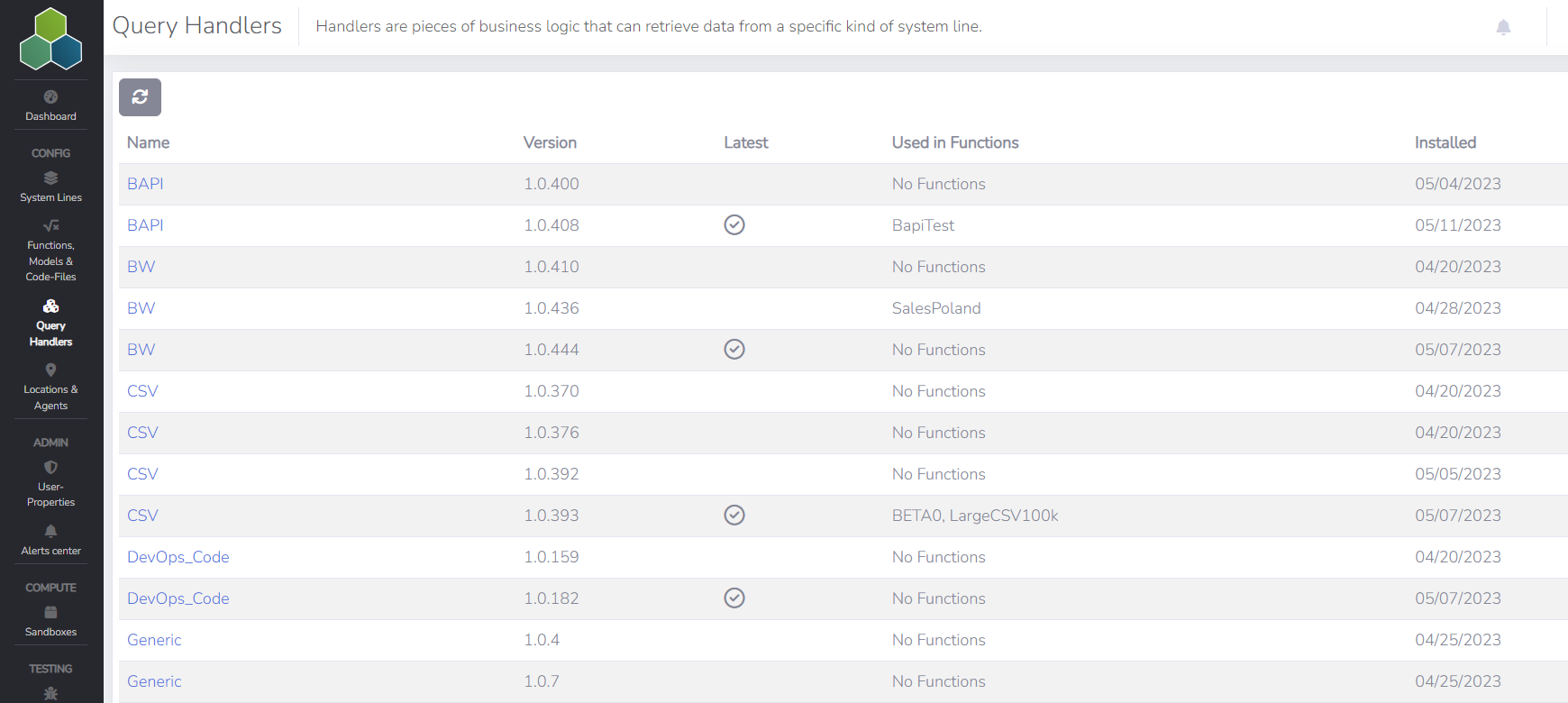Go to Sandboxes under Compute
This screenshot has width=1568, height=703.
coord(50,622)
